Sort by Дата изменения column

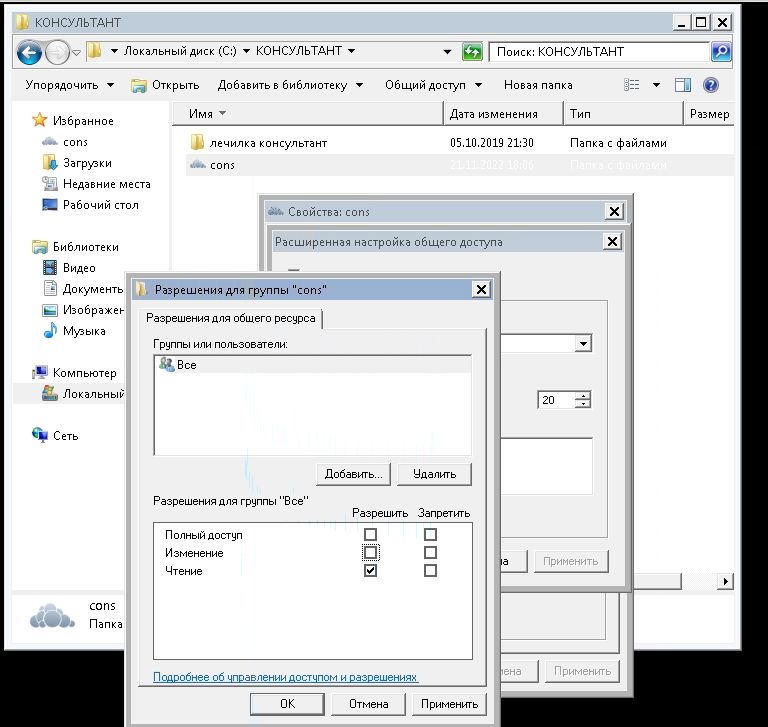(503, 114)
